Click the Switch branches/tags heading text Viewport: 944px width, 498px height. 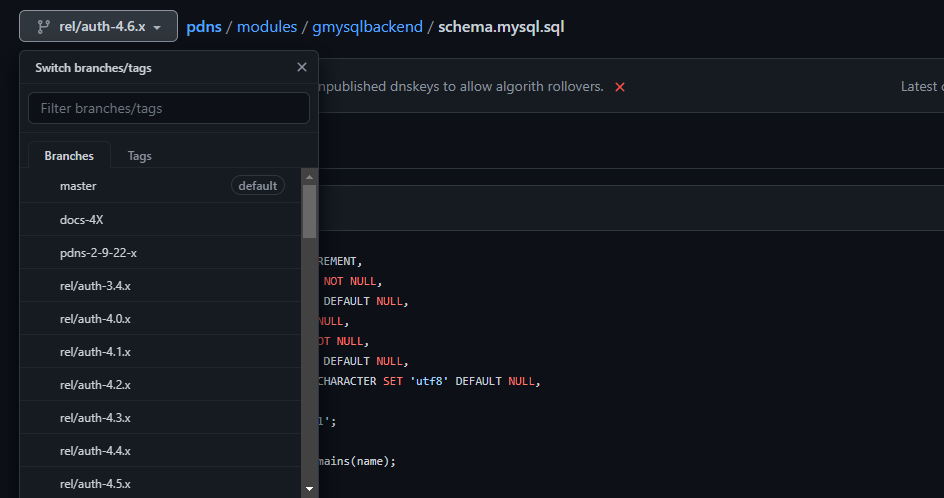pyautogui.click(x=93, y=68)
